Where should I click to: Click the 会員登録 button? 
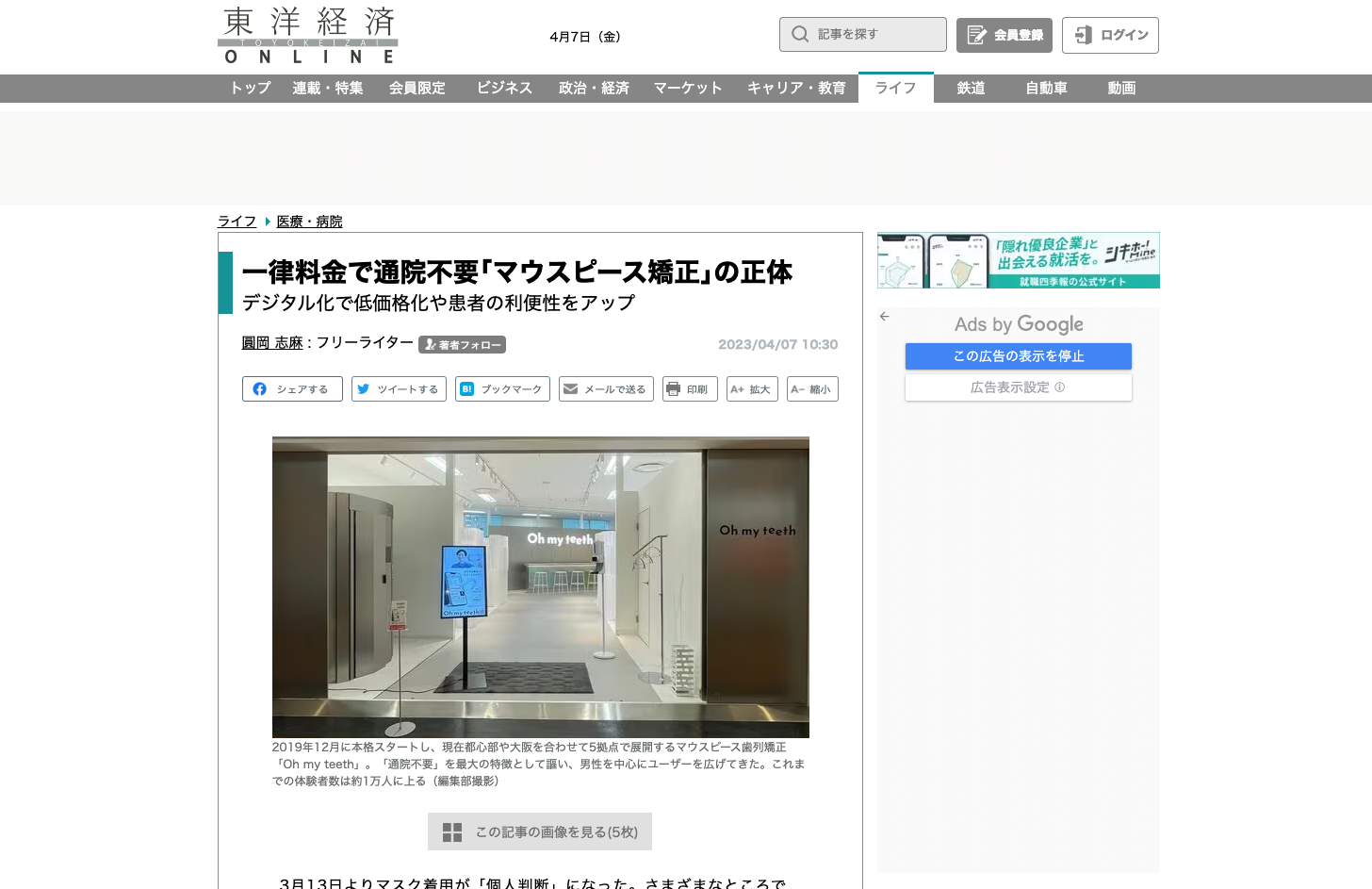click(1004, 35)
